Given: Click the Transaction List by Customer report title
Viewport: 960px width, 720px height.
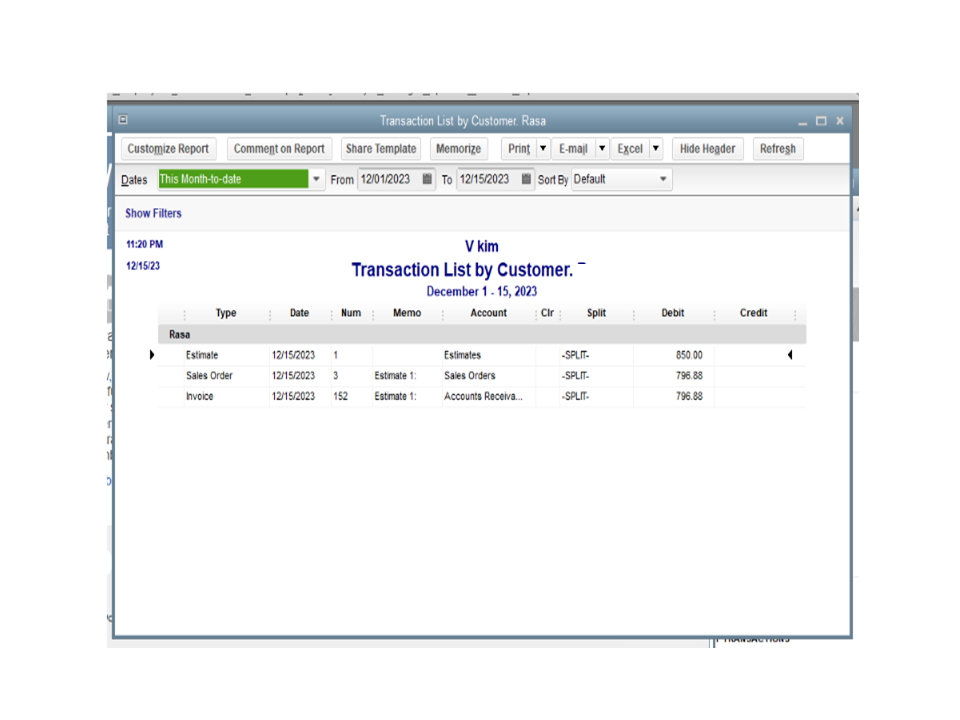Looking at the screenshot, I should click(x=462, y=270).
